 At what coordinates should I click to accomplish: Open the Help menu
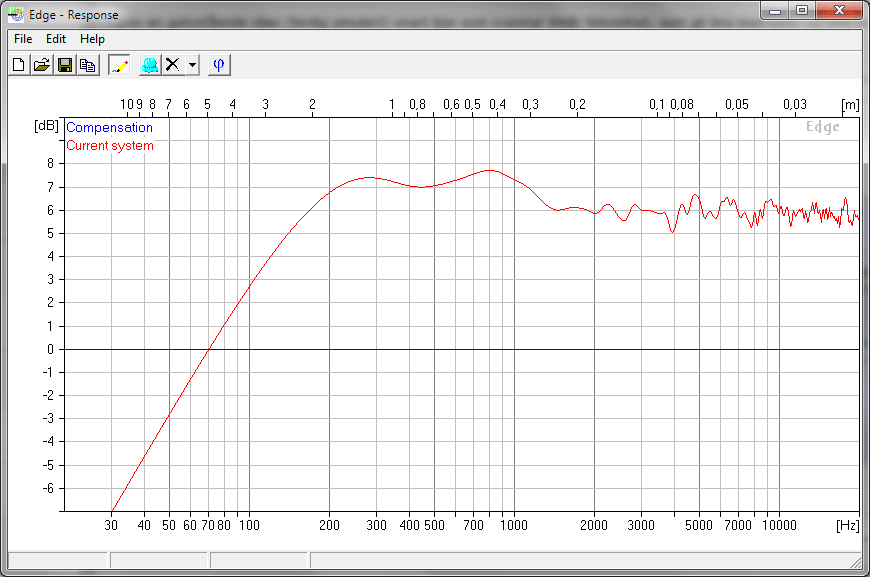(x=92, y=39)
